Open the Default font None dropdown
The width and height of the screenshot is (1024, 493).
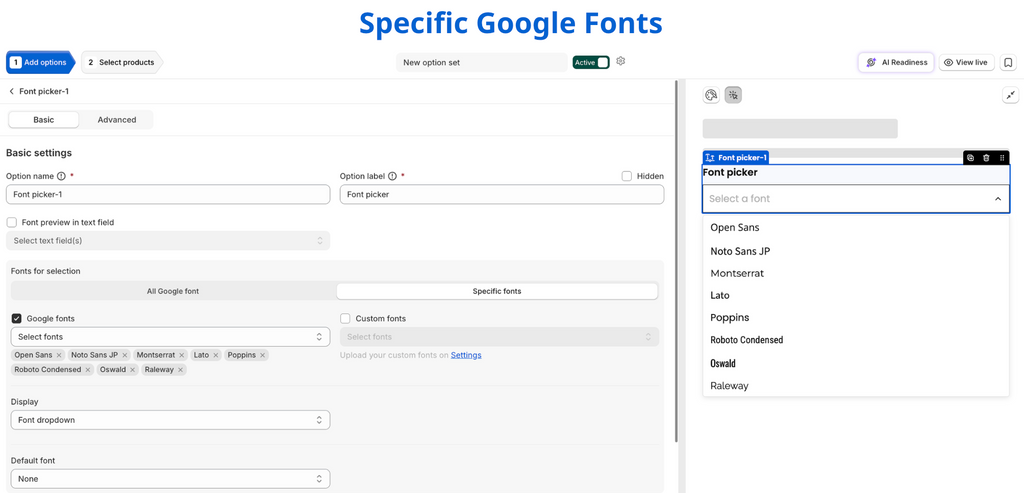(x=170, y=479)
